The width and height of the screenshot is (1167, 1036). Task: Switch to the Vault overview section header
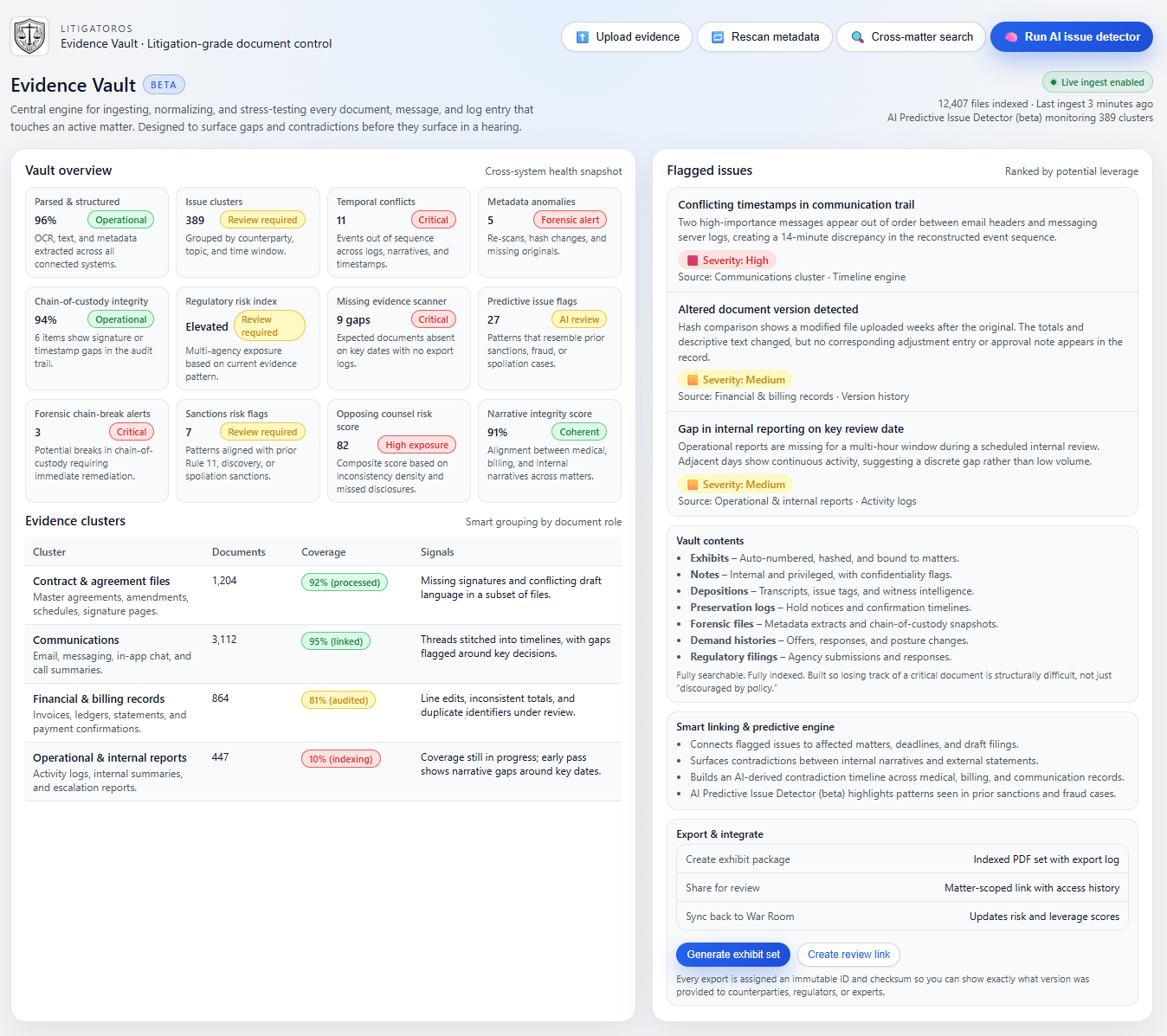tap(68, 171)
